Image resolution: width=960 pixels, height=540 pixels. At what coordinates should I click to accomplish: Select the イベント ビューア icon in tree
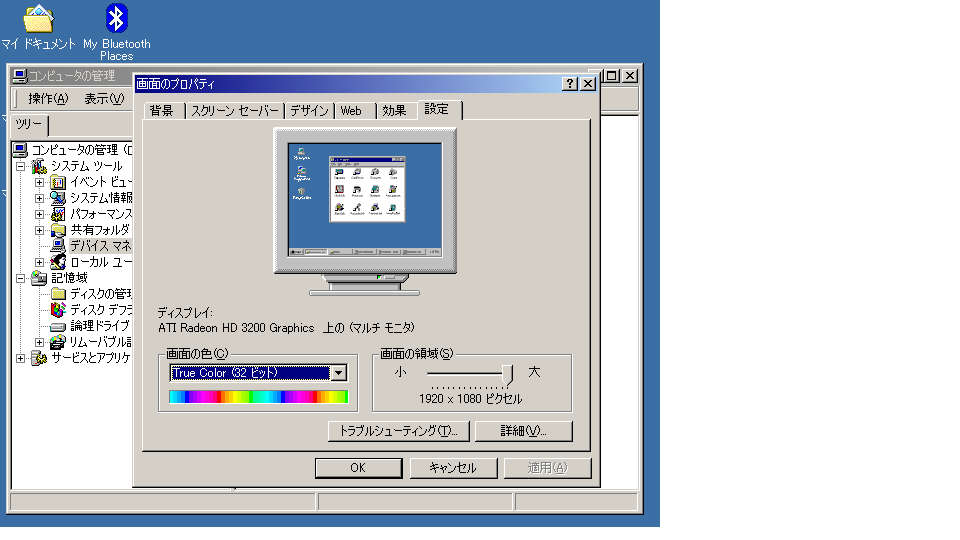pos(58,182)
